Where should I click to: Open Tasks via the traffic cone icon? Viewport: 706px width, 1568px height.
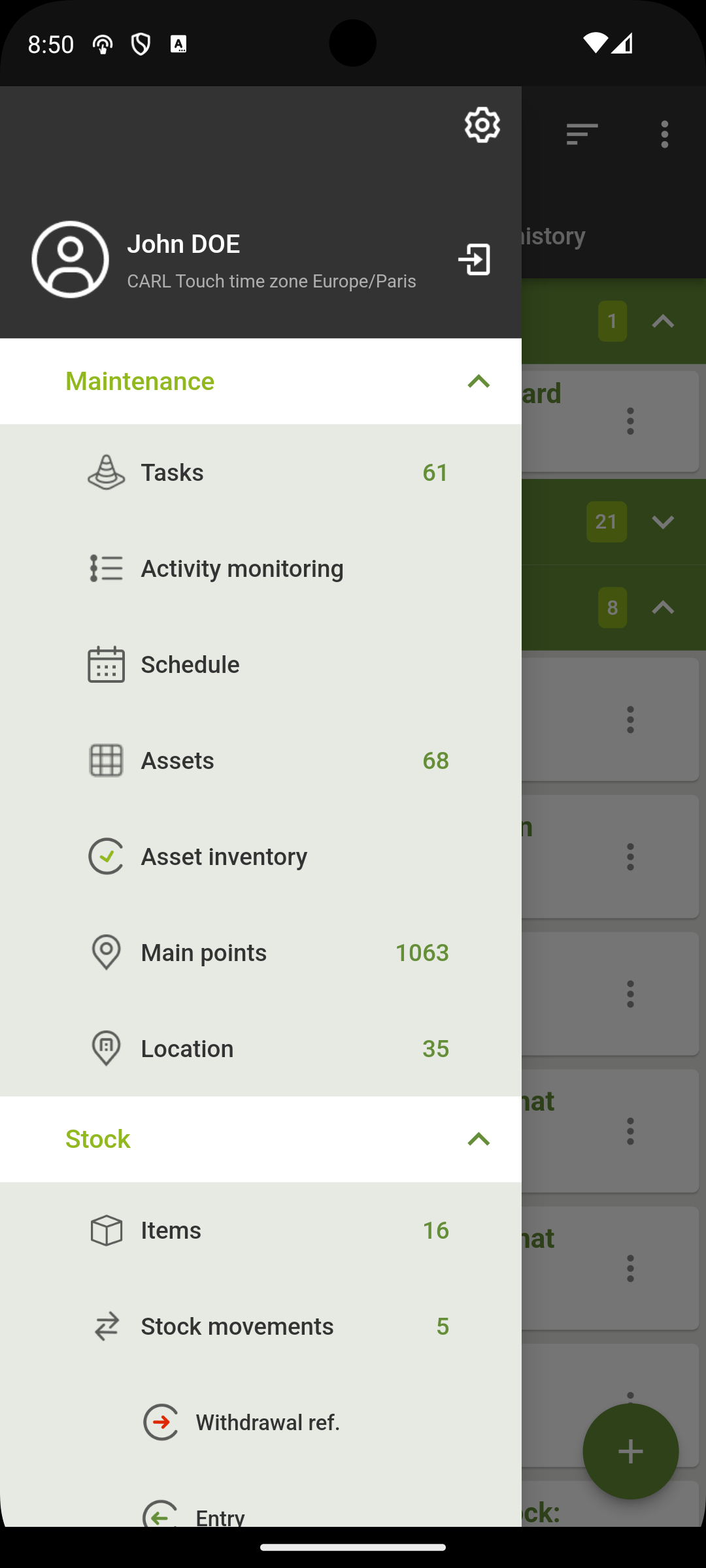pyautogui.click(x=106, y=472)
